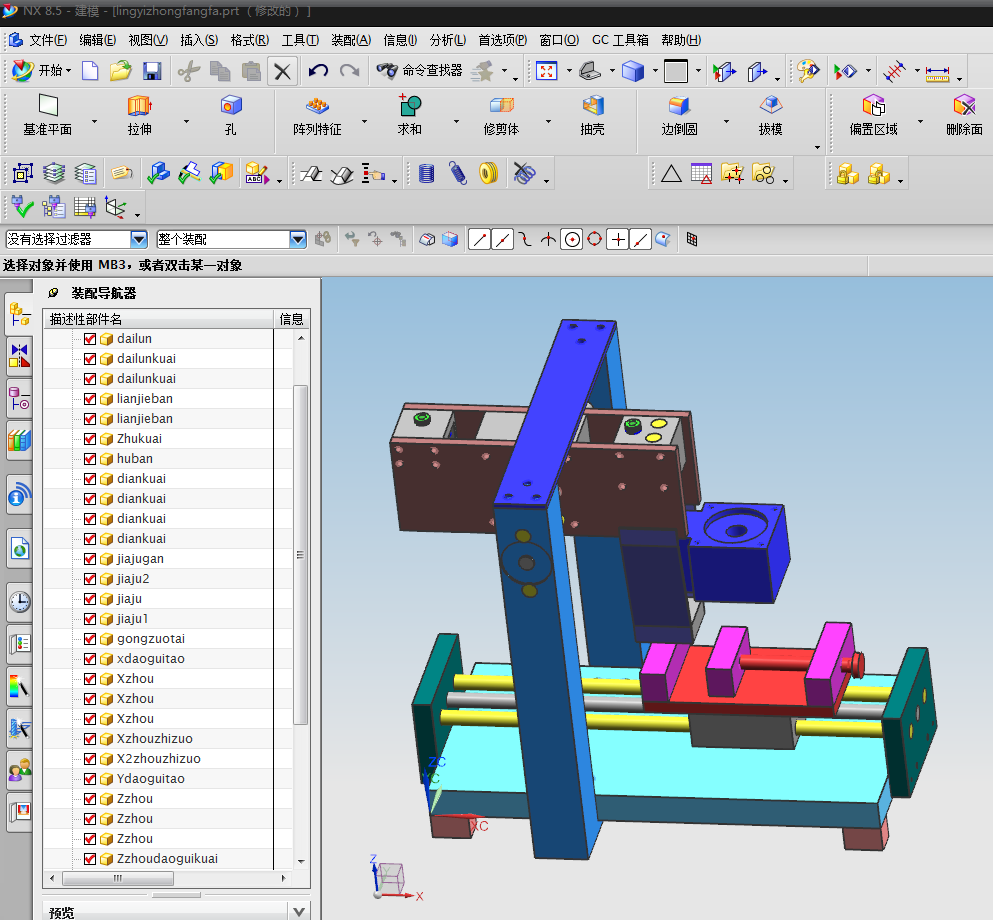Open the Roles sidebar tab with people icon
Image resolution: width=993 pixels, height=920 pixels.
click(x=20, y=769)
